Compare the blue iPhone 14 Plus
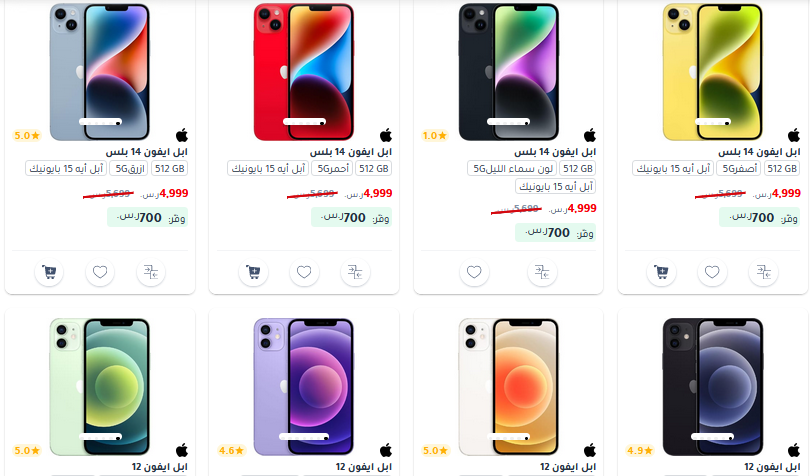The image size is (810, 476). pos(151,272)
